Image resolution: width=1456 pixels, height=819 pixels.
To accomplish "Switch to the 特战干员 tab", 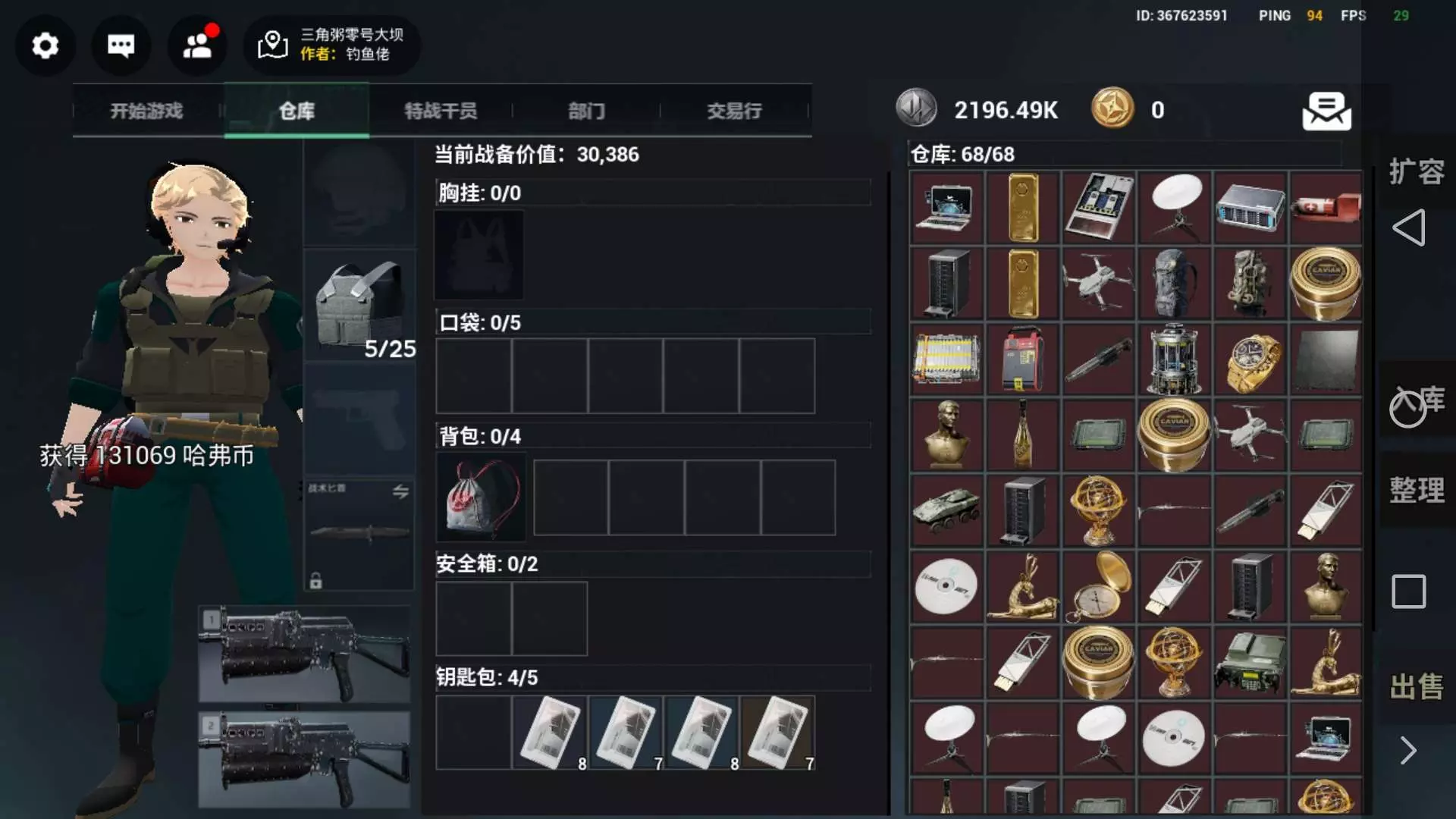I will 441,111.
